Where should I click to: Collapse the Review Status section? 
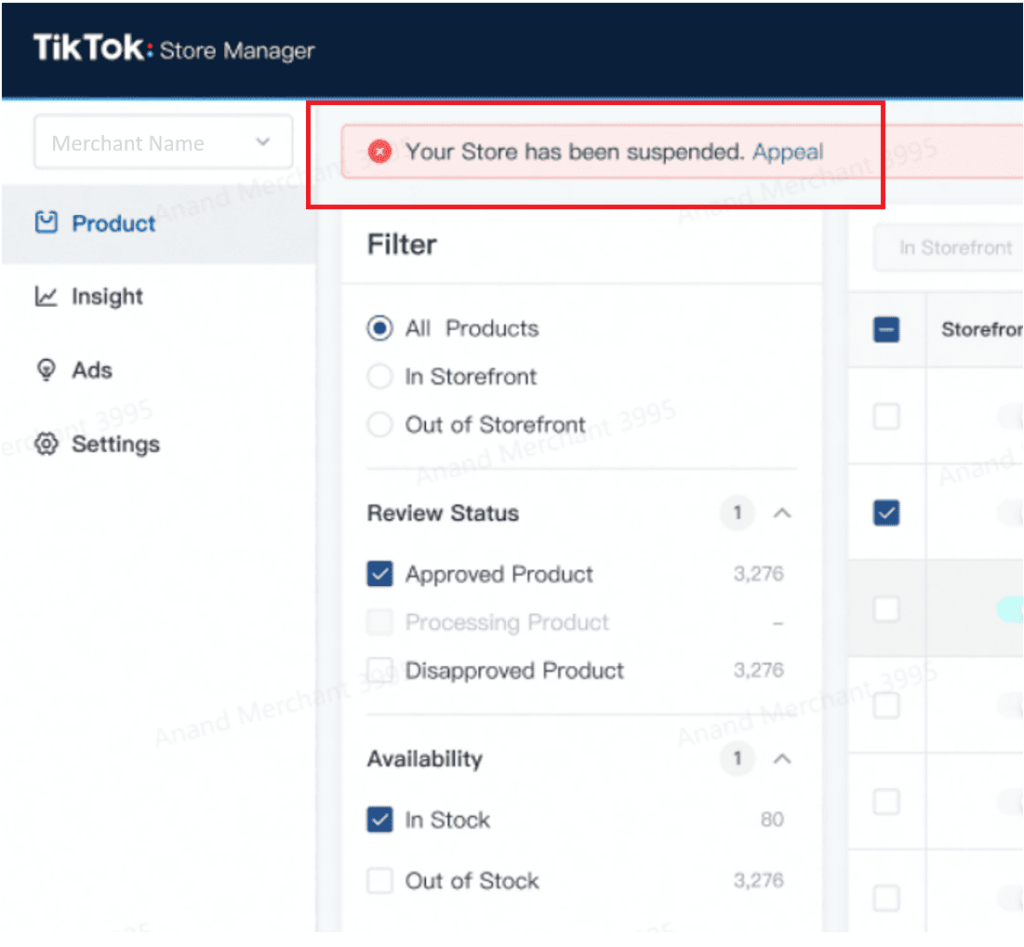783,513
